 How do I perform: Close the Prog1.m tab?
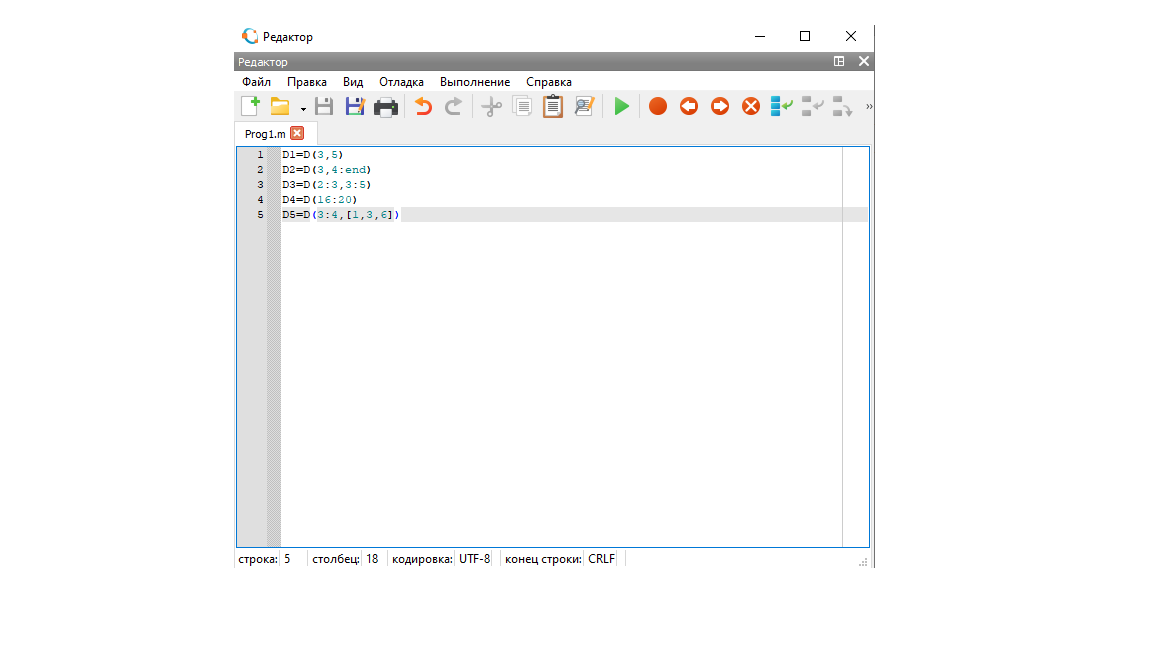[297, 133]
